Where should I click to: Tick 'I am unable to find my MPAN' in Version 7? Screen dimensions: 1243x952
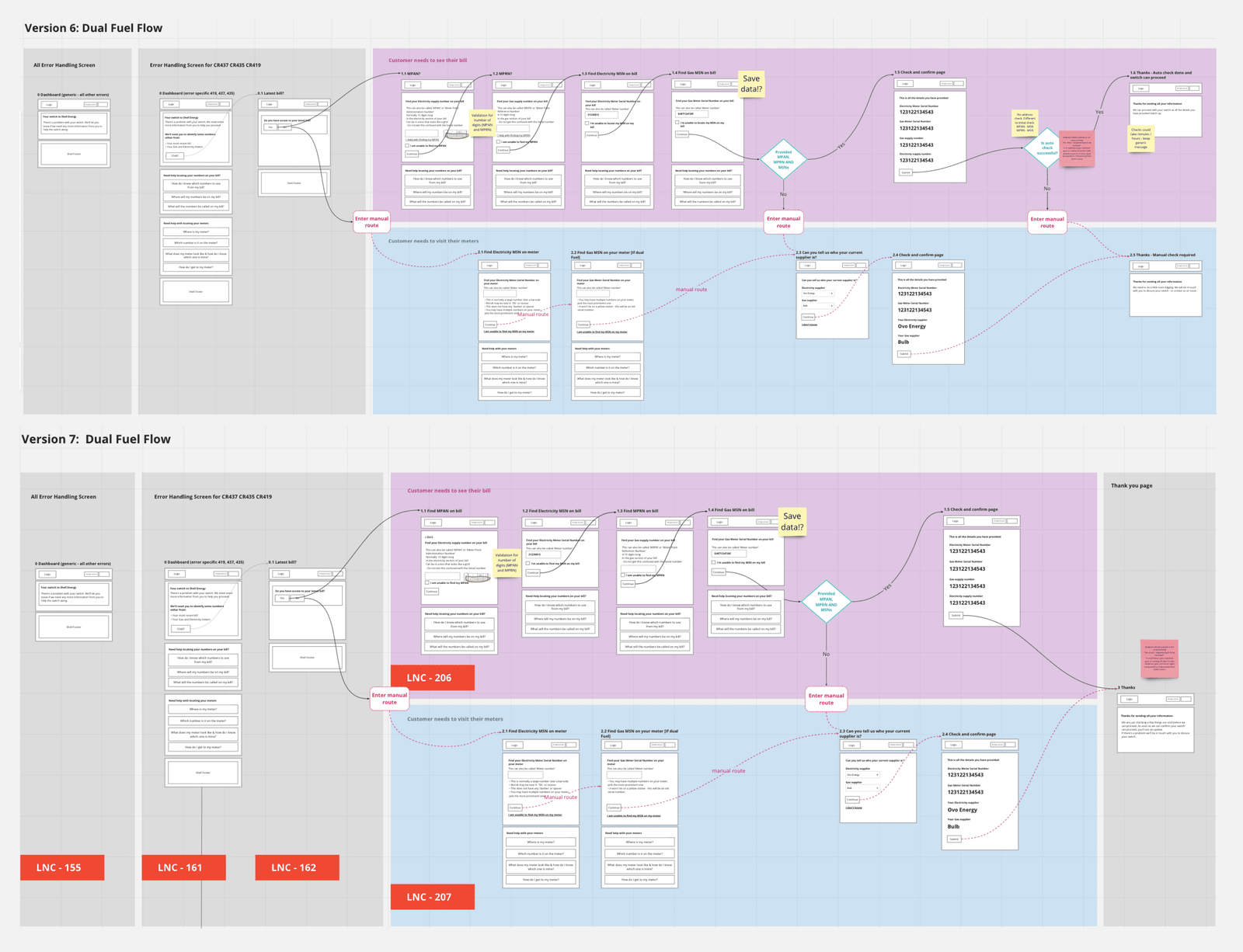point(427,582)
